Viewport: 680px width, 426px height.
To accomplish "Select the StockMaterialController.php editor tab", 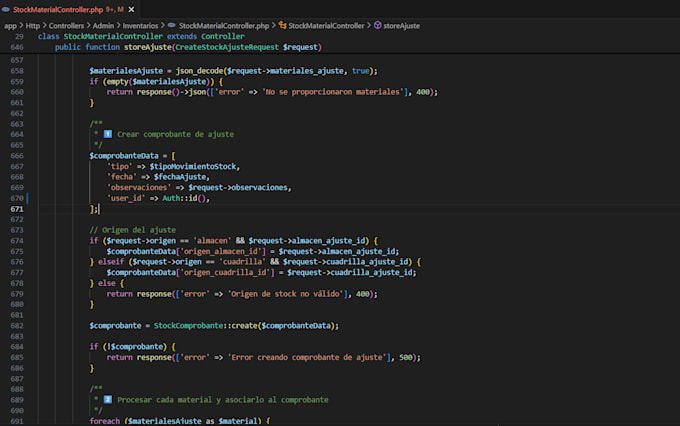I will 69,9.
